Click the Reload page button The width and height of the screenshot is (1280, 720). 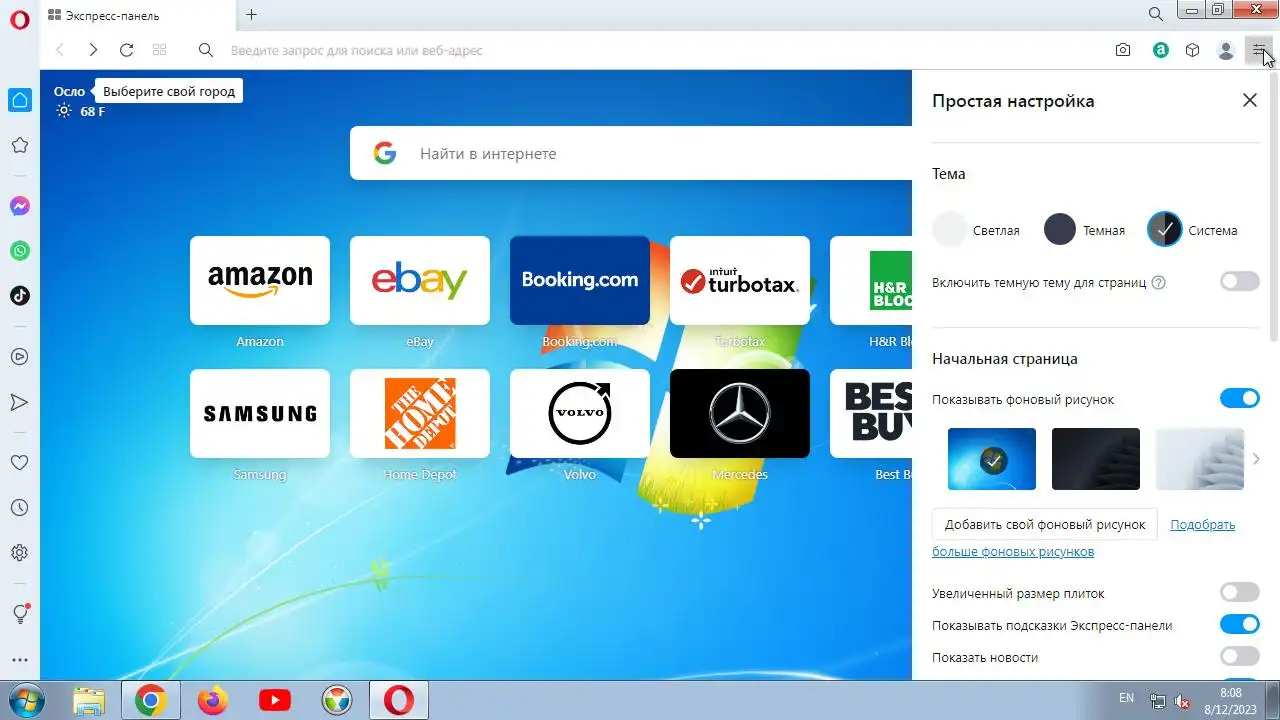click(x=126, y=50)
